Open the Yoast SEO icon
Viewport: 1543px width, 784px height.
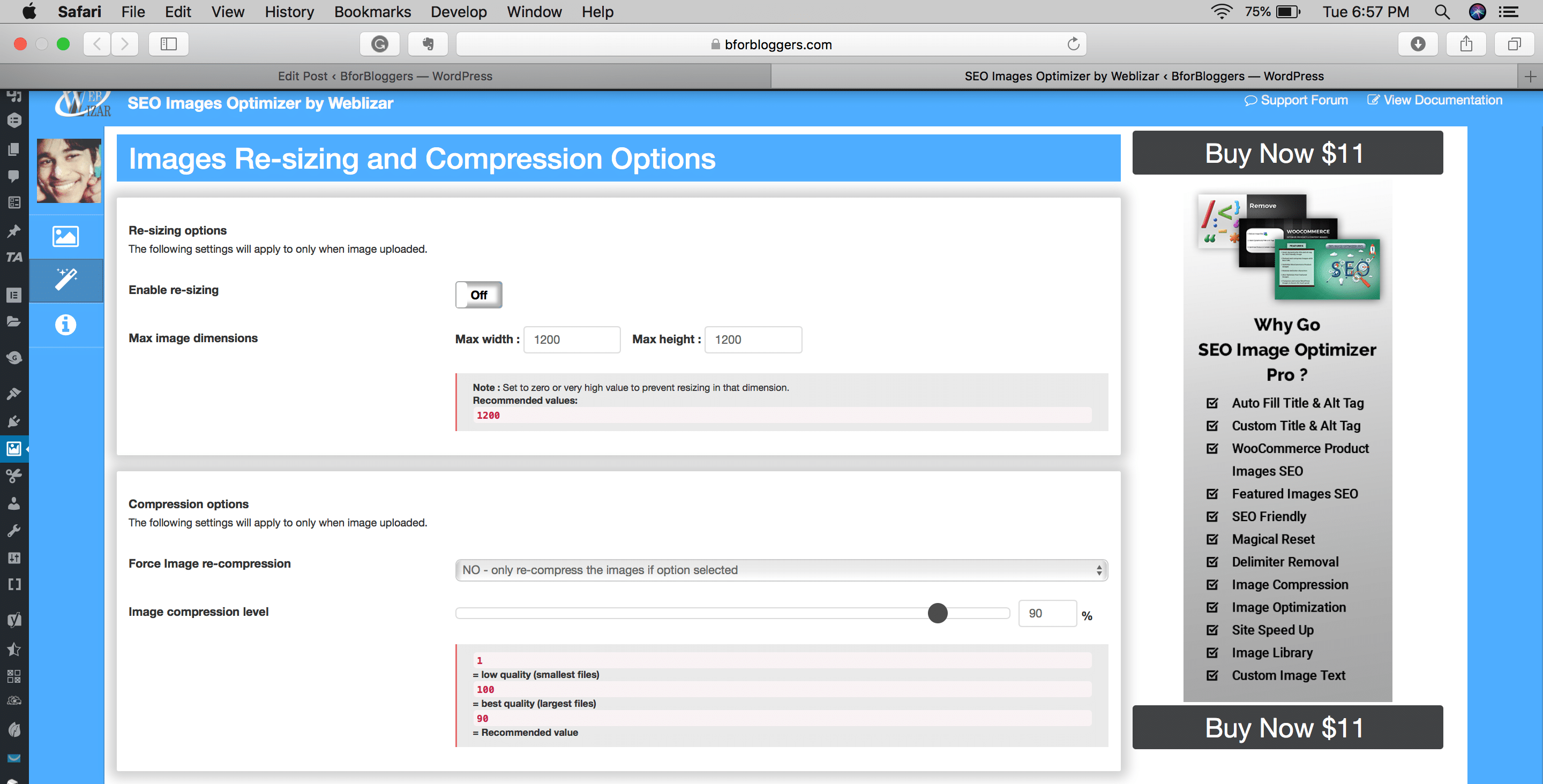pyautogui.click(x=14, y=620)
